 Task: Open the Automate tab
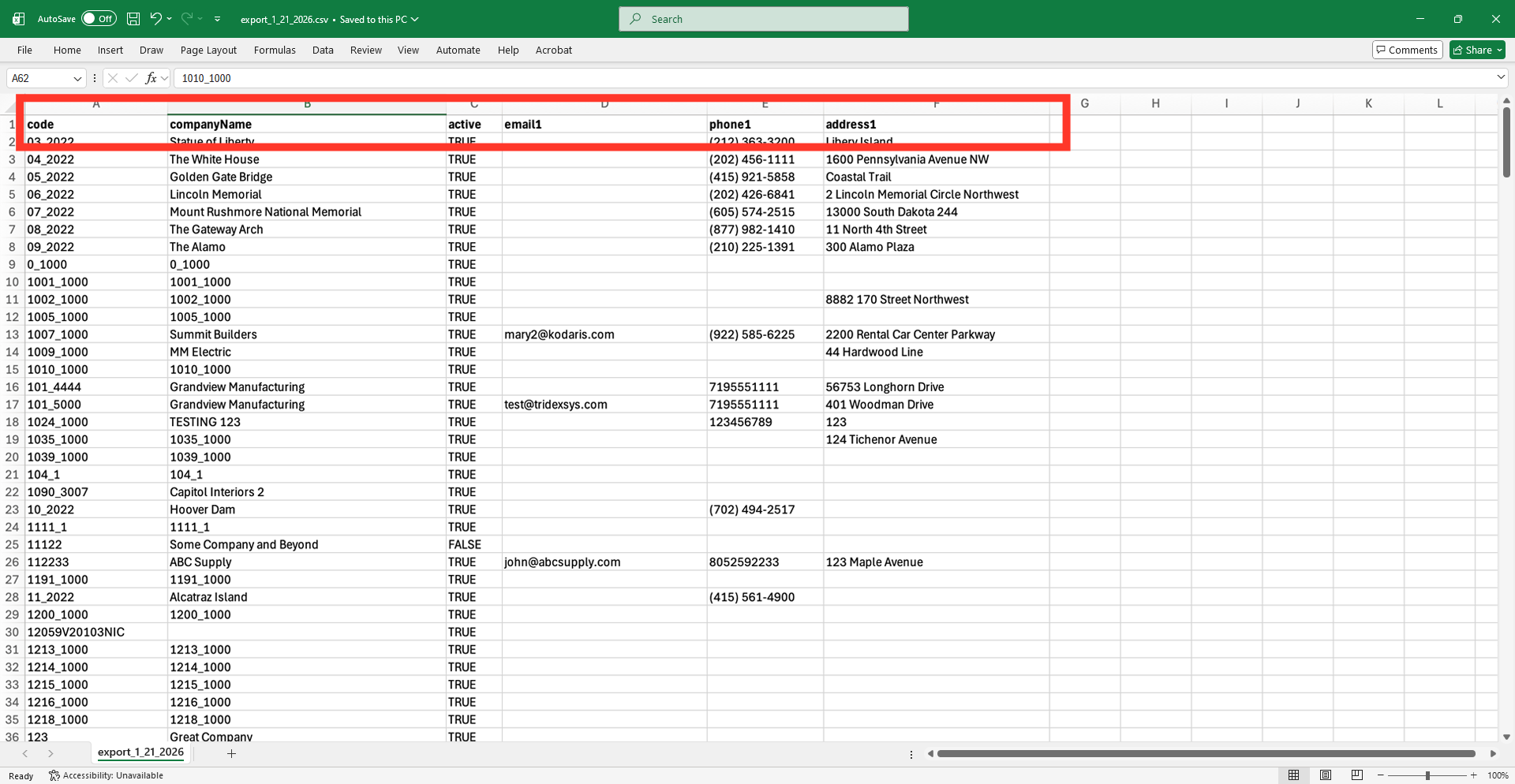point(458,50)
